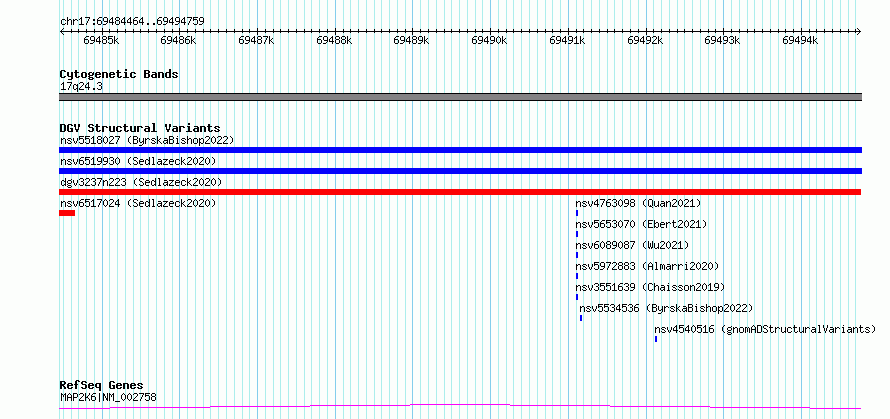Click the blue marker under nsv4540516
Viewport: 890px width, 419px height.
[656, 339]
